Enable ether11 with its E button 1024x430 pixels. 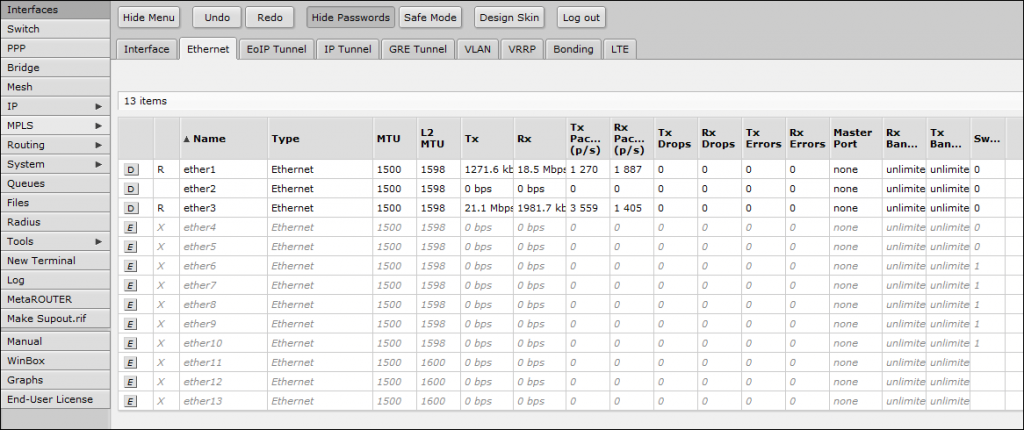[x=131, y=363]
